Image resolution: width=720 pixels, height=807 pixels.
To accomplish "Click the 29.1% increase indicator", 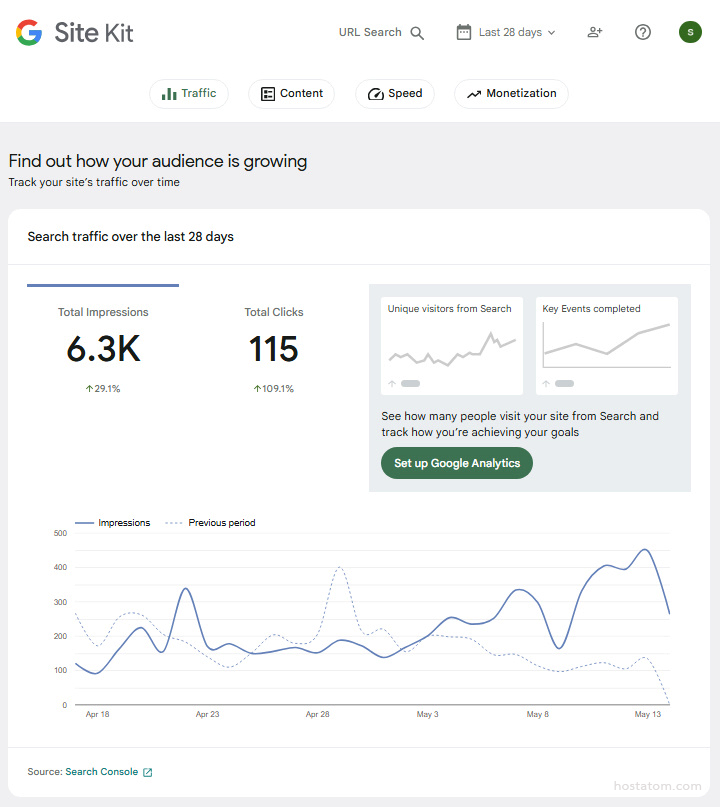I will point(103,389).
